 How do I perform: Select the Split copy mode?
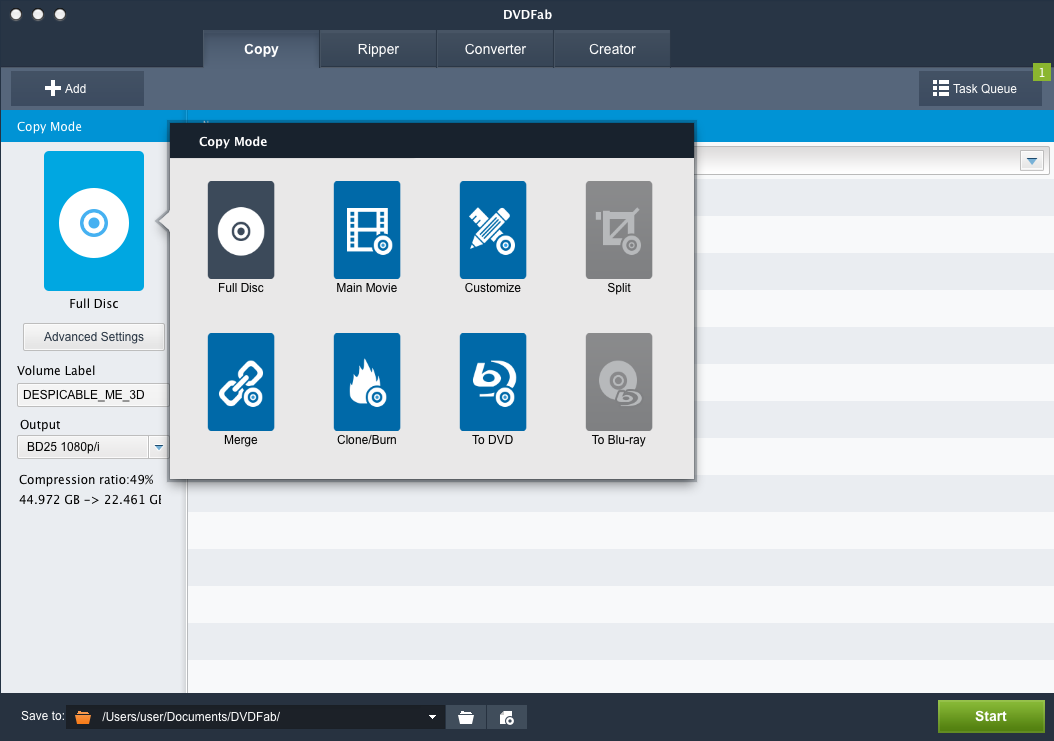pyautogui.click(x=618, y=230)
